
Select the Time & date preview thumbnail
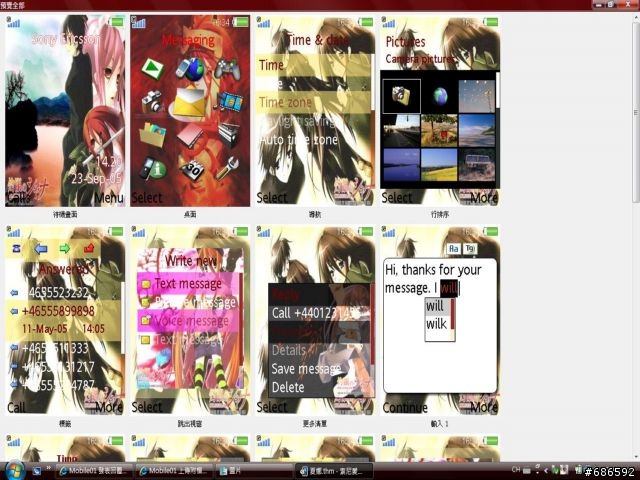coord(315,111)
